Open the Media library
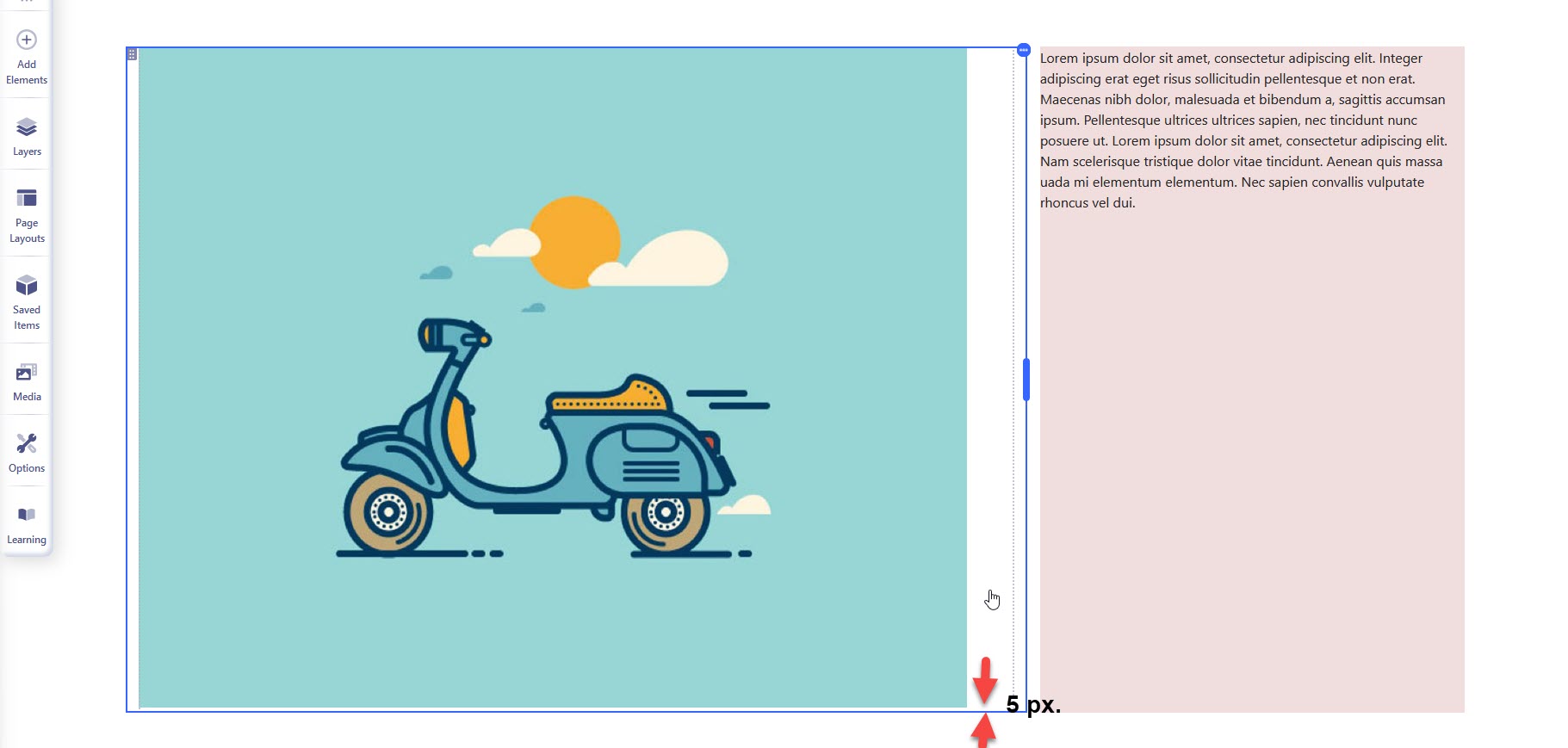This screenshot has width=1568, height=748. 27,381
